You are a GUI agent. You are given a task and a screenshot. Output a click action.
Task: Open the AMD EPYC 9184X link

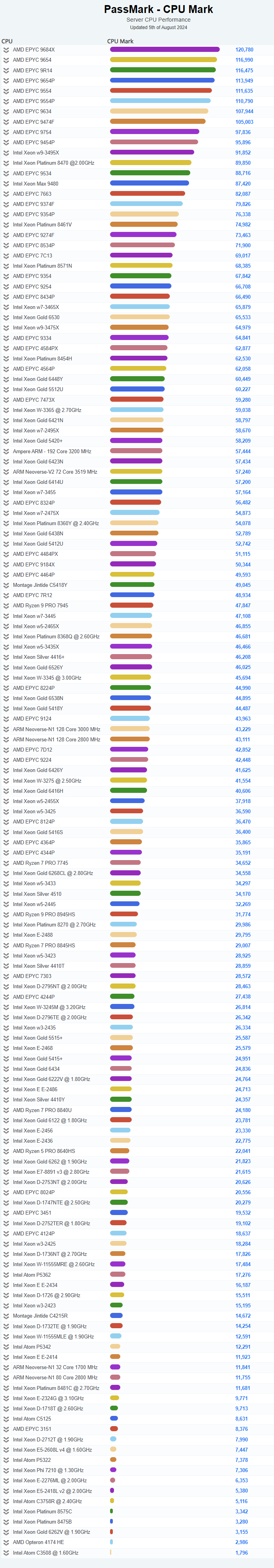point(33,564)
